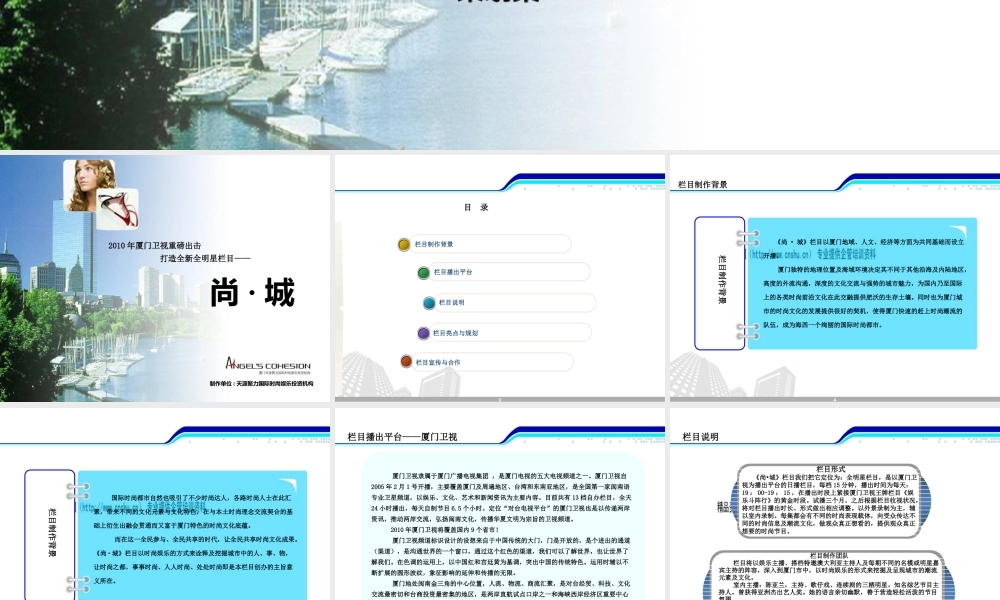Select the orange bullet beside 栏目宣传与合作
The image size is (1000, 600).
406,362
